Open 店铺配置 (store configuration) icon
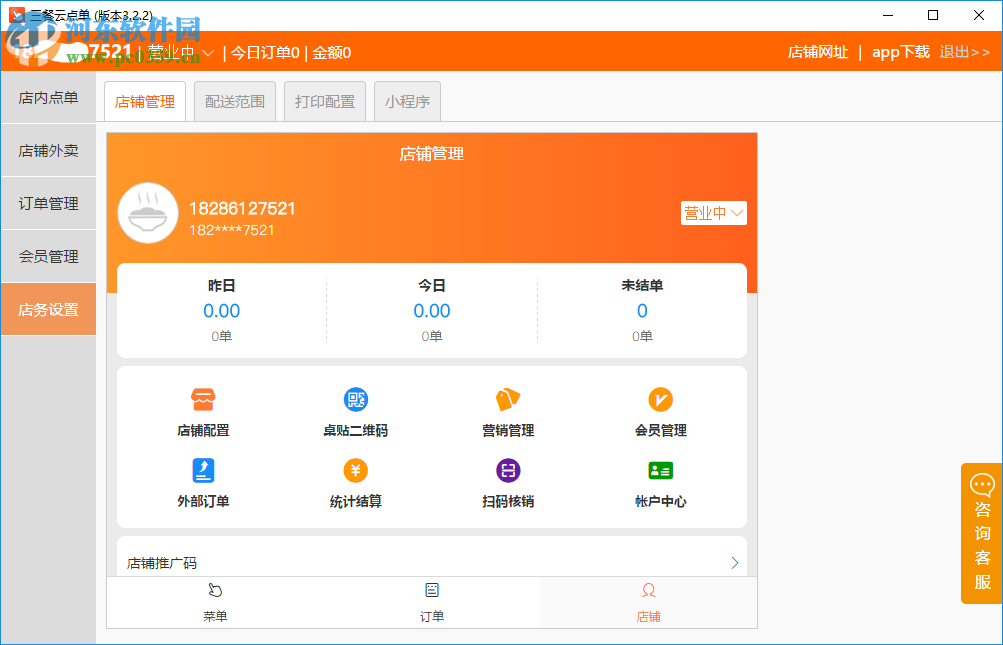The width and height of the screenshot is (1003, 645). (203, 410)
